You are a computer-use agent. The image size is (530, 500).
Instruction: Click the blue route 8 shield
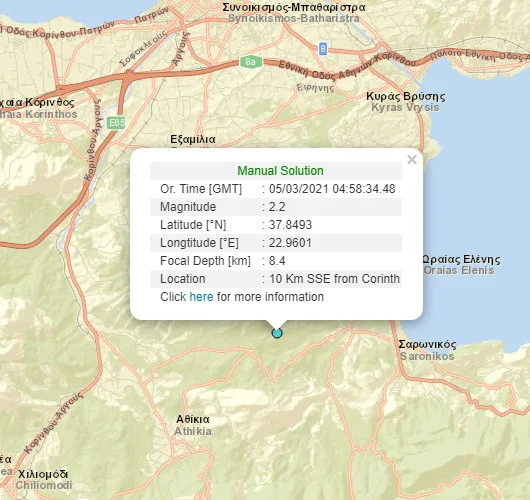click(323, 49)
